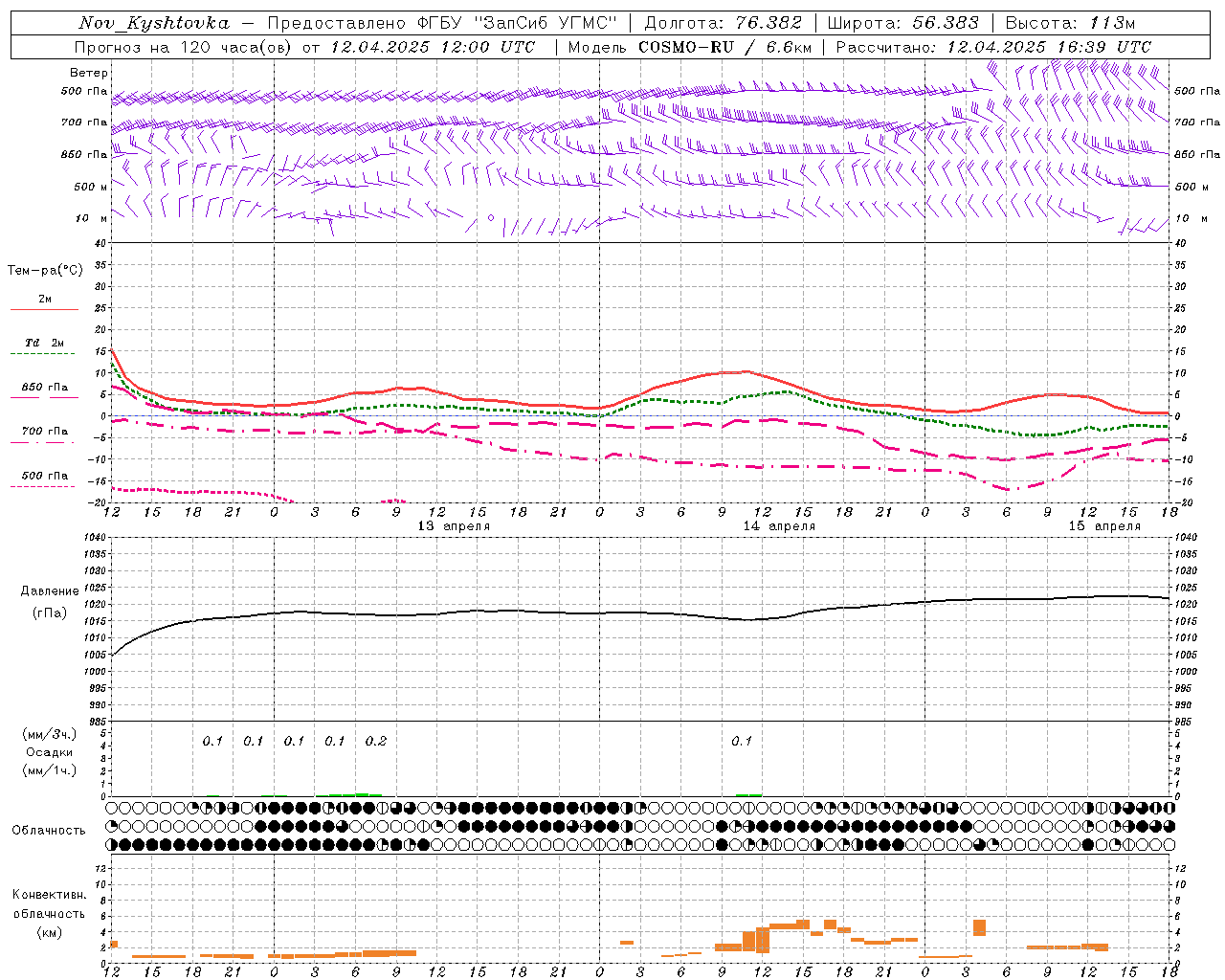The height and width of the screenshot is (980, 1225).
Task: Click the '13 апреля' date label
Action: 454,526
